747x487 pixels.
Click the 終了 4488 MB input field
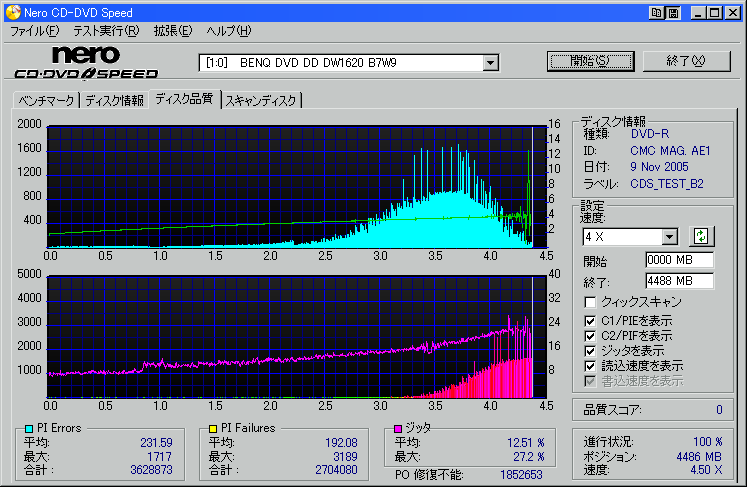point(679,280)
